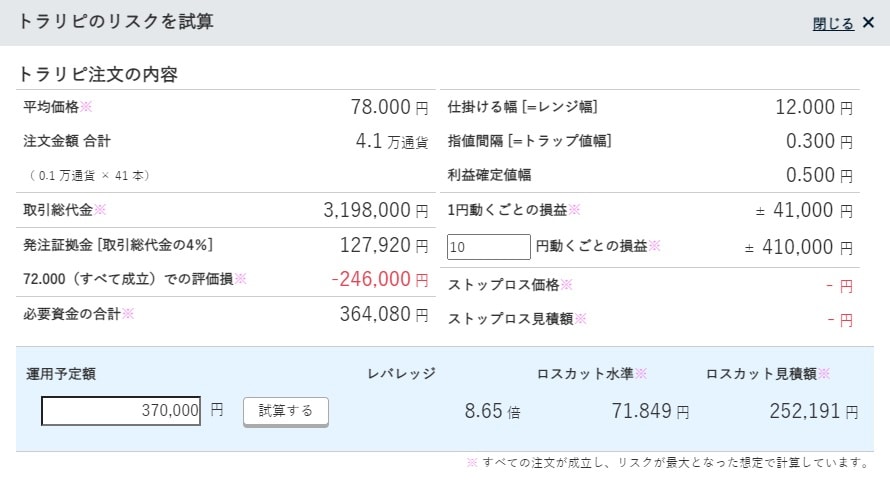The height and width of the screenshot is (485, 890).
Task: Click the footnote asterisk before すべての注文が成立し
Action: pos(472,462)
